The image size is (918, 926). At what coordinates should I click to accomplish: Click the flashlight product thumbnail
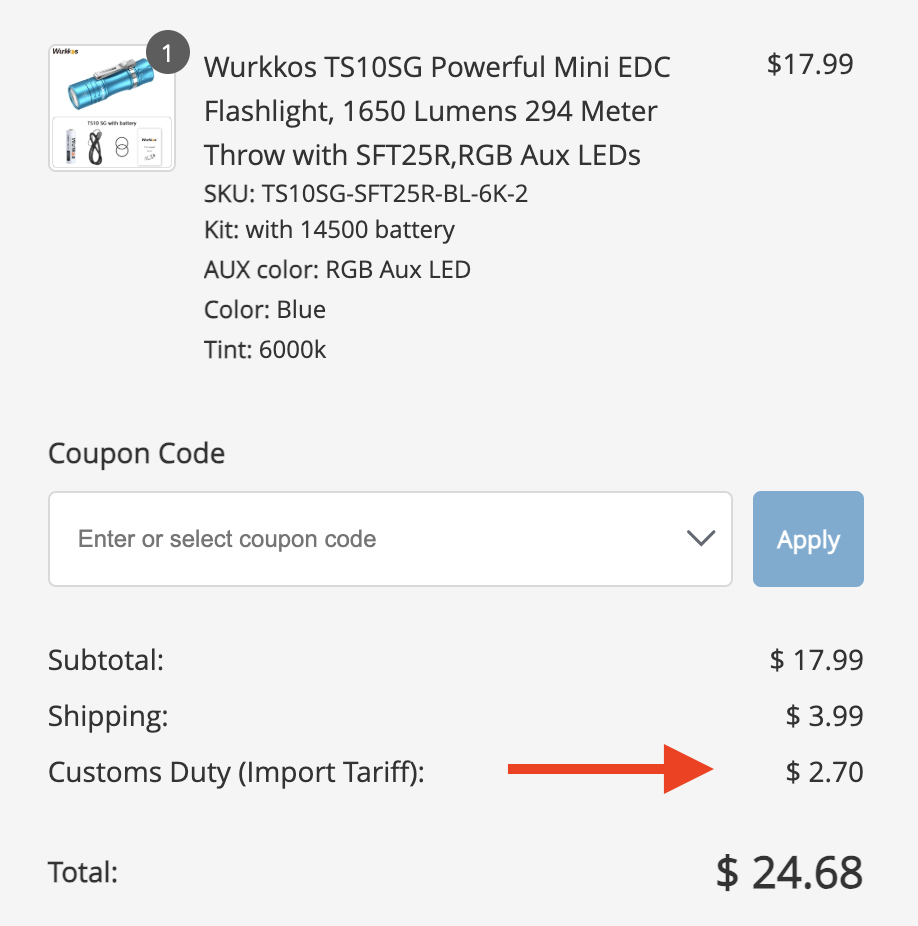click(112, 108)
